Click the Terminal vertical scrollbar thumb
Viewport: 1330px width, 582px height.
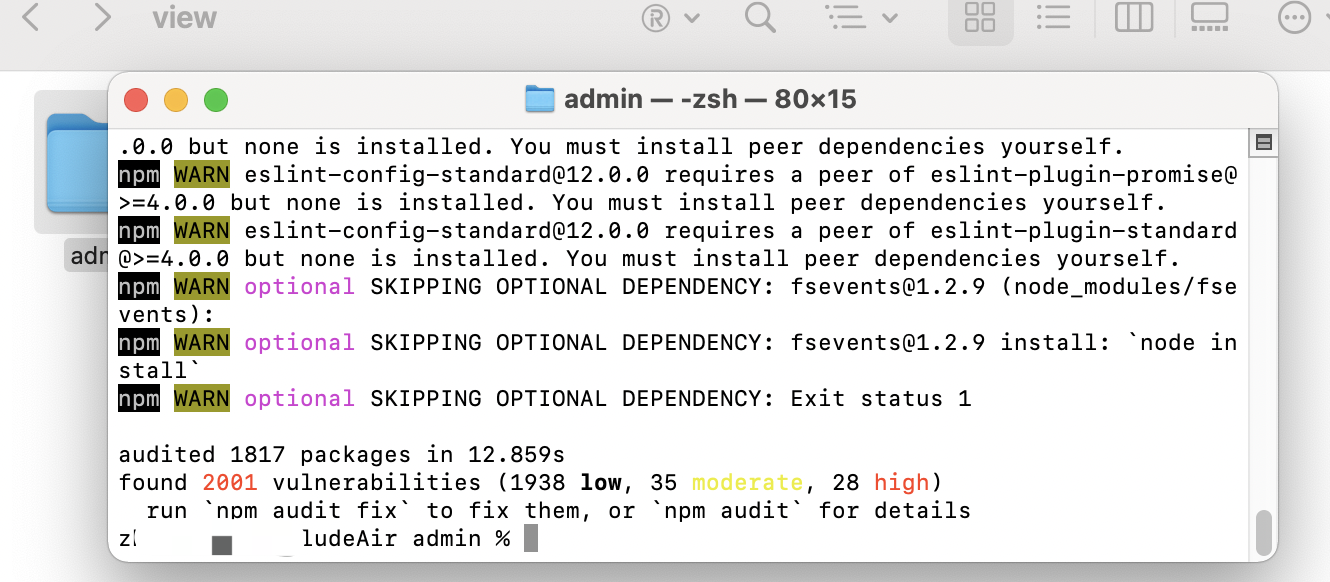(x=1264, y=533)
